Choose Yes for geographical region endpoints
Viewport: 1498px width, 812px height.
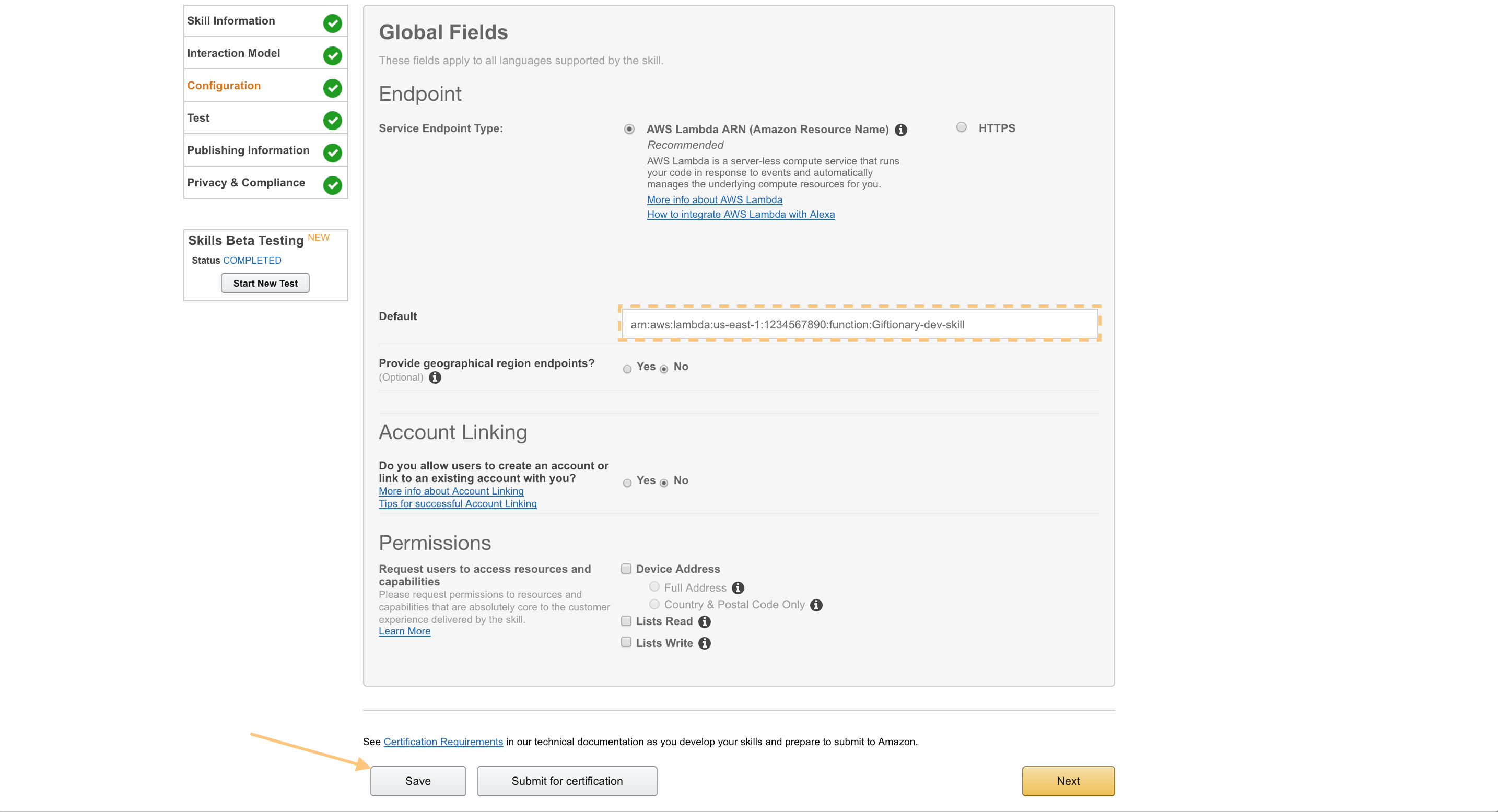[627, 369]
